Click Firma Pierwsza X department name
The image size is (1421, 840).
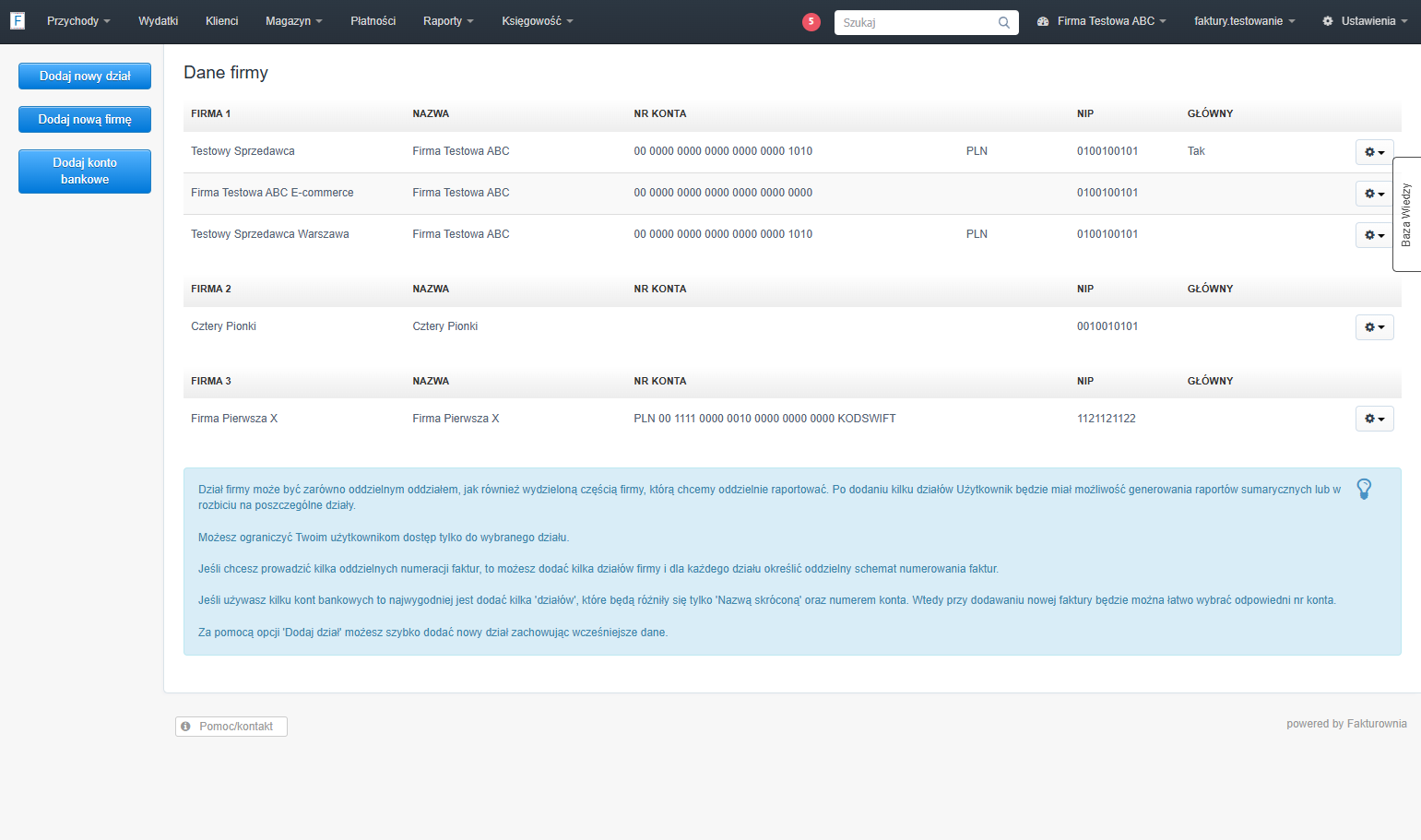point(234,419)
